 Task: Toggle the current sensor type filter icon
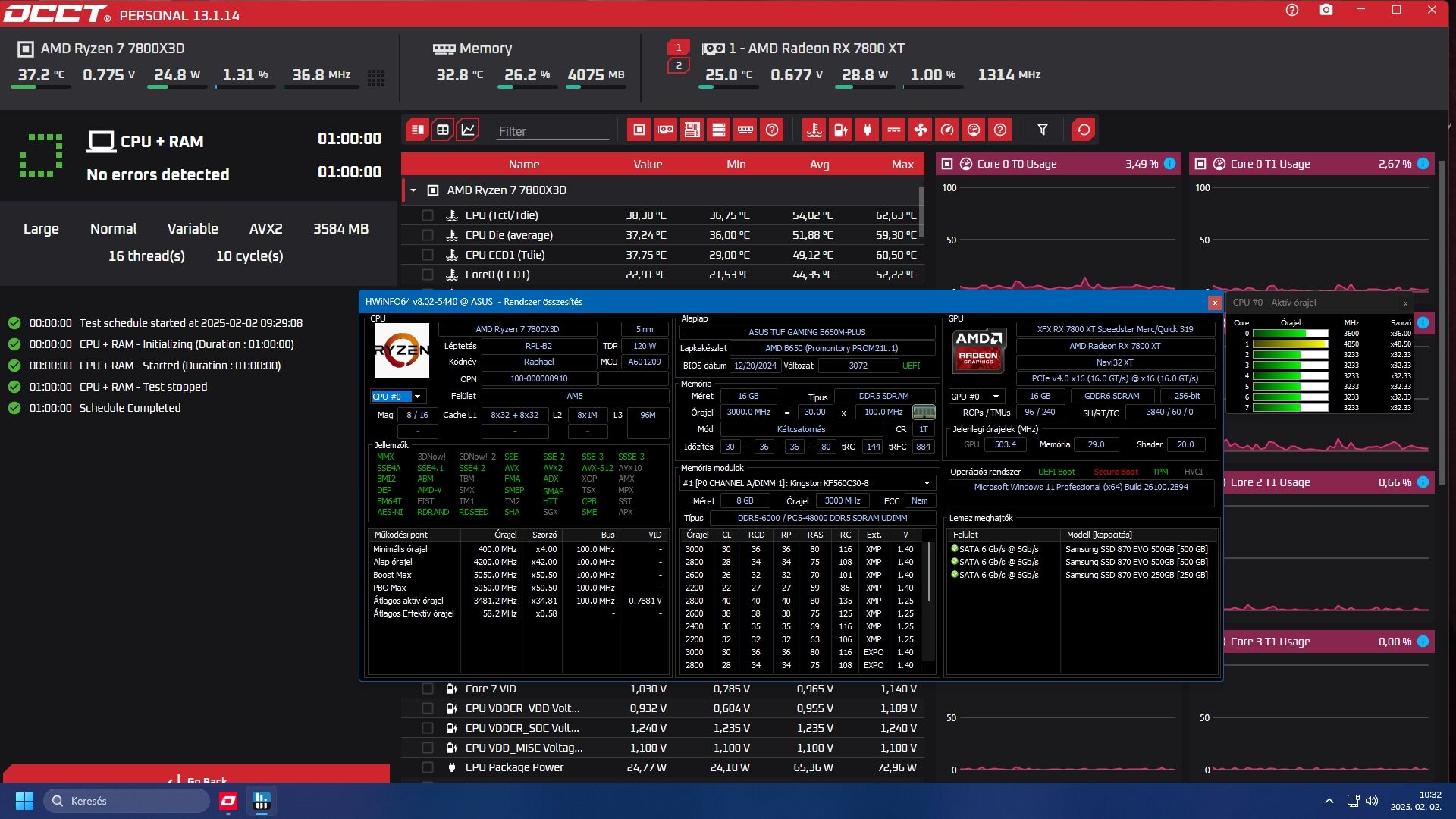[x=894, y=130]
